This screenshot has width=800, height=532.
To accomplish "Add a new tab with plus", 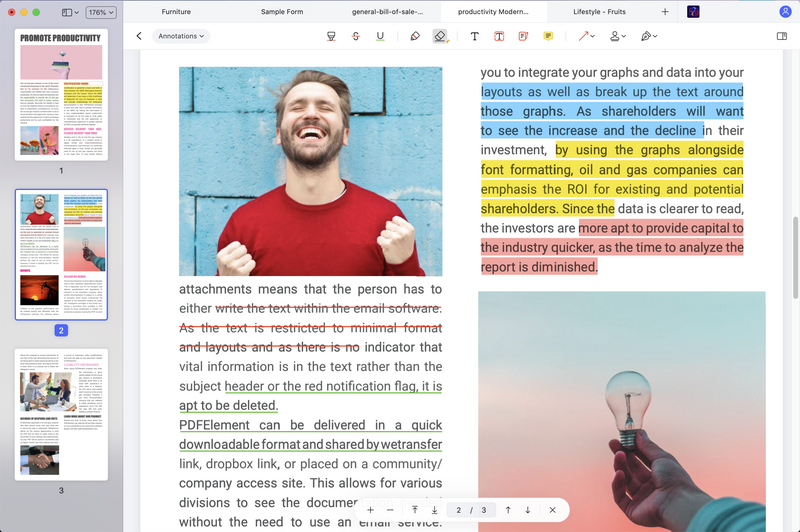I will pos(665,12).
